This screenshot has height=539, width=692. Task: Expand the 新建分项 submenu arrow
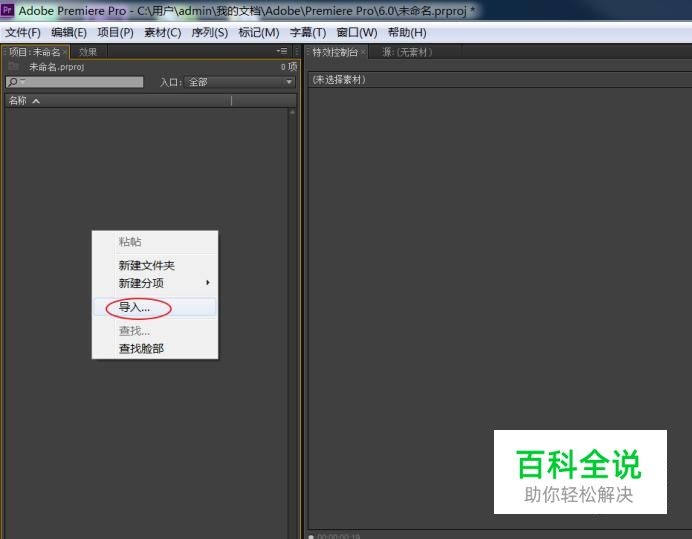pyautogui.click(x=207, y=283)
